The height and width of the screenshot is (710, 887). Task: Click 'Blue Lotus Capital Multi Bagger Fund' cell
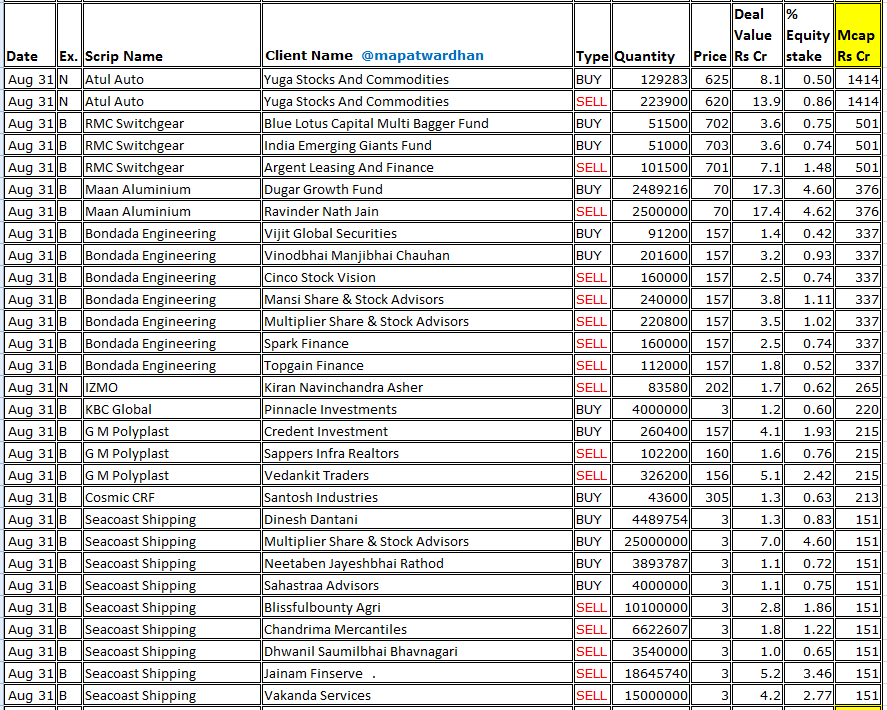417,123
